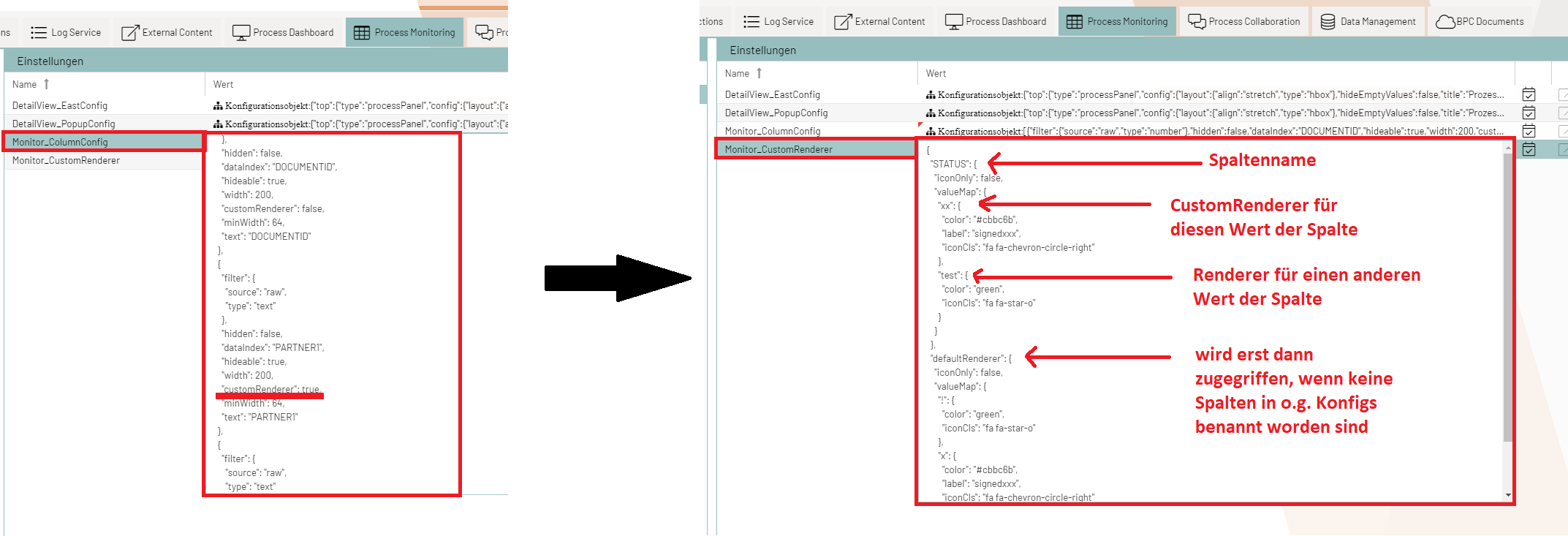The height and width of the screenshot is (536, 1568).
Task: Select Process Monitoring tab in left screenshot
Action: point(404,32)
